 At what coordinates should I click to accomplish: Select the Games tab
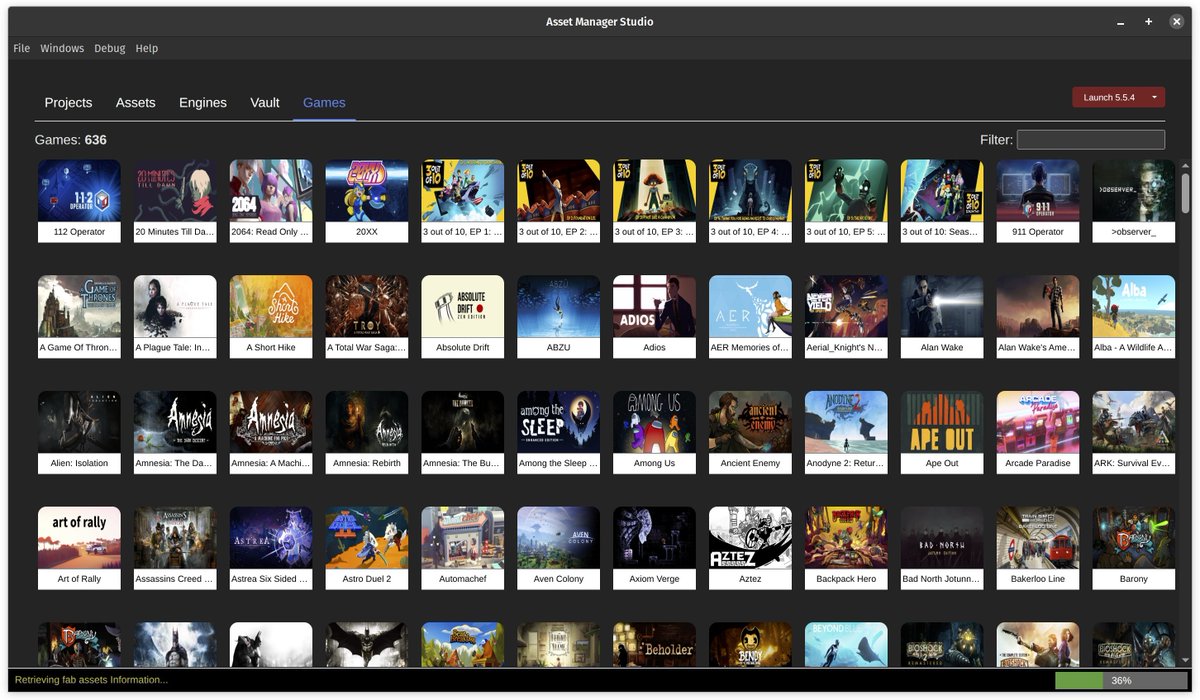[324, 102]
